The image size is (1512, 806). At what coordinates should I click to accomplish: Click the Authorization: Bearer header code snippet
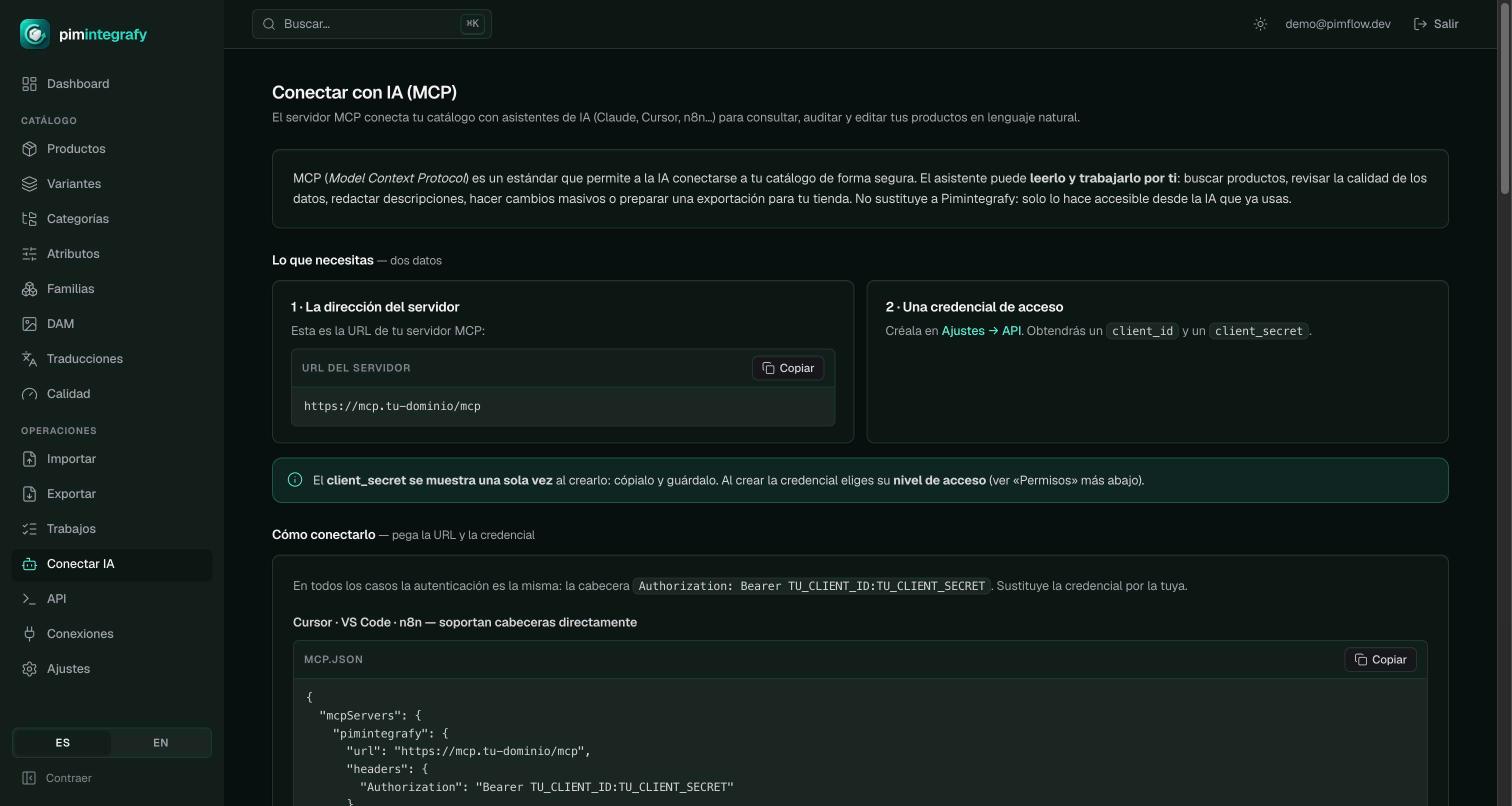(x=812, y=586)
